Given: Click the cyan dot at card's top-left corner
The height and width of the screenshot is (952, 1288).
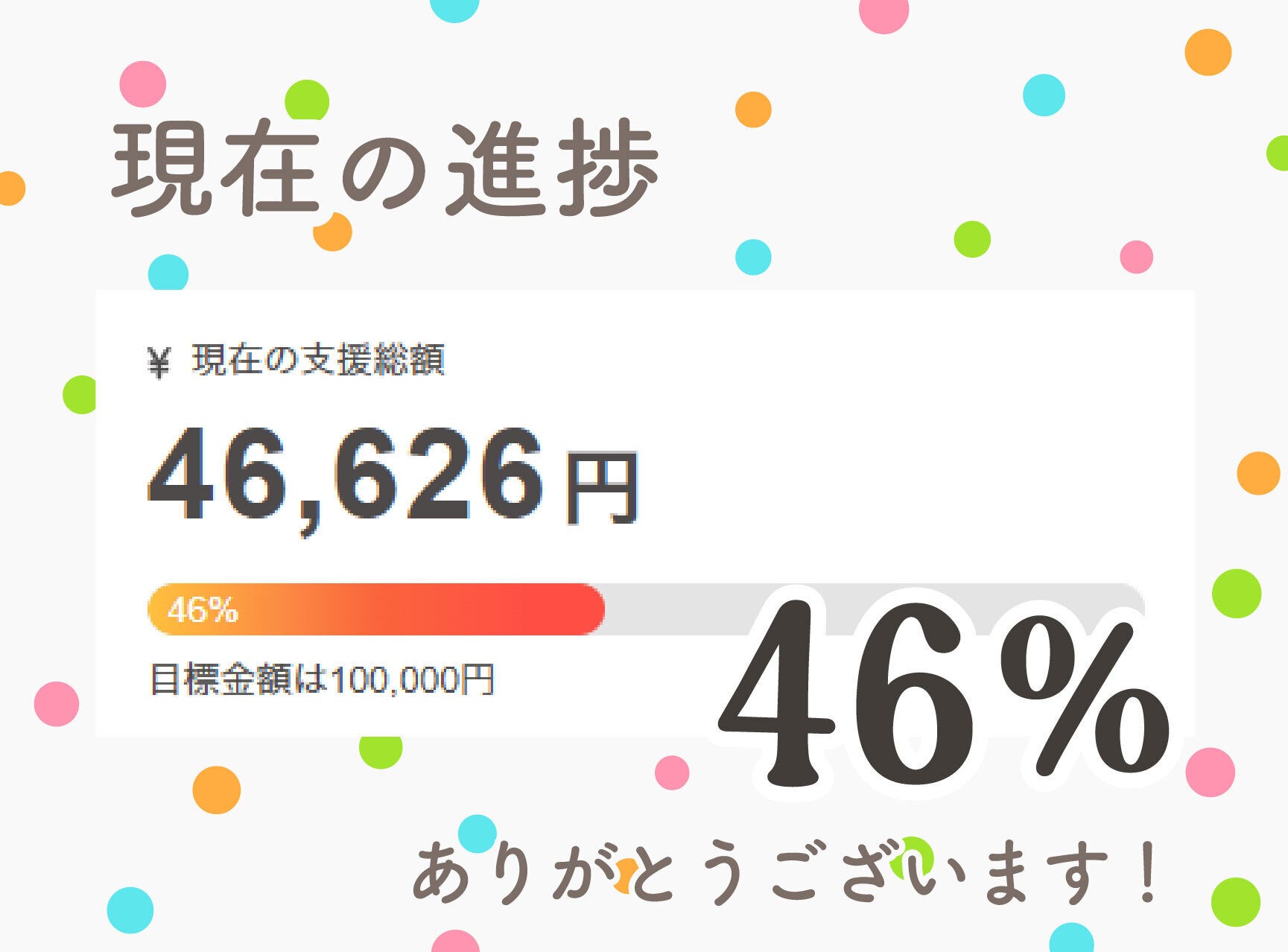Looking at the screenshot, I should point(168,272).
